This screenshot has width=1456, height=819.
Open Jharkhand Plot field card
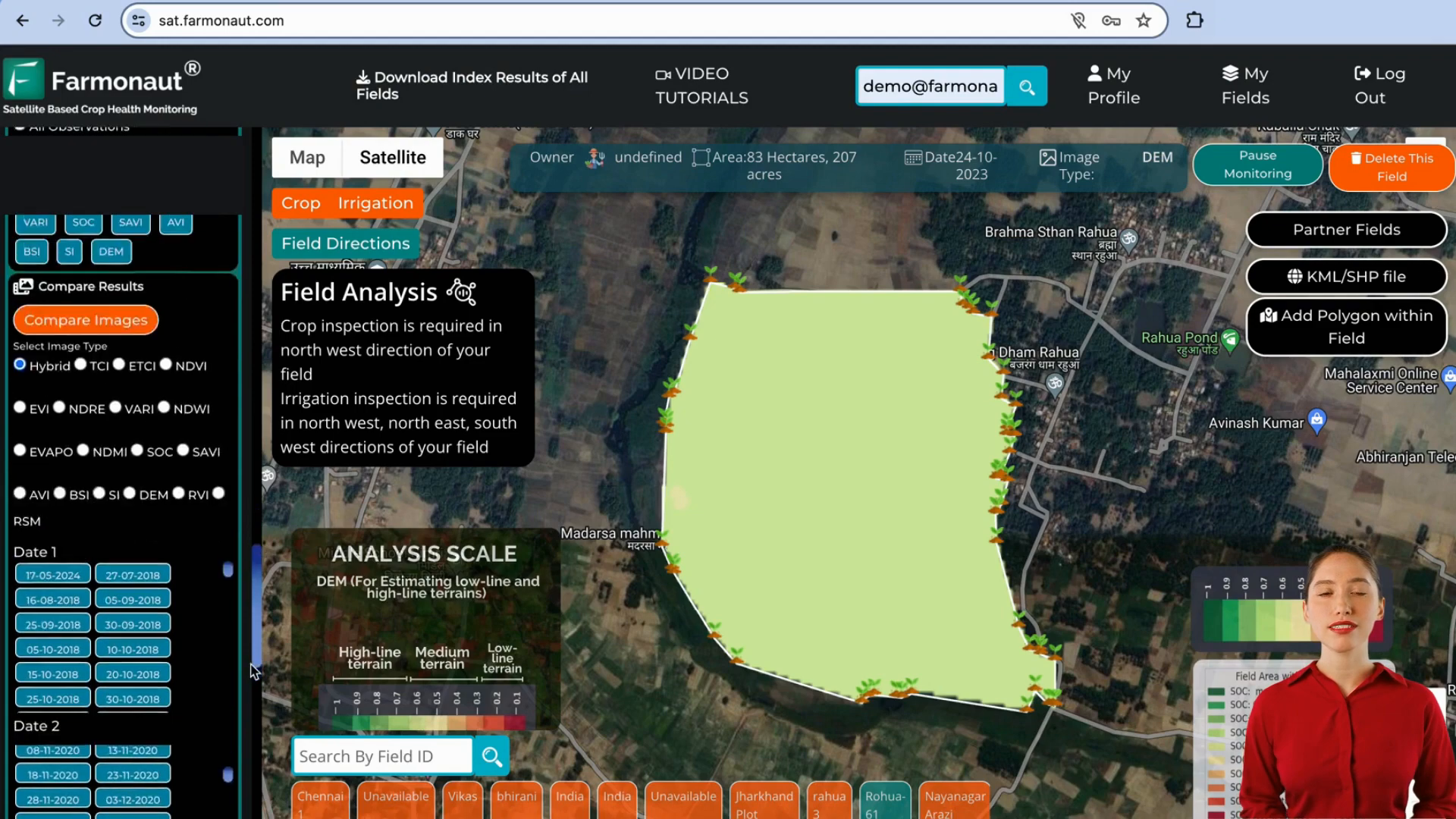click(764, 801)
